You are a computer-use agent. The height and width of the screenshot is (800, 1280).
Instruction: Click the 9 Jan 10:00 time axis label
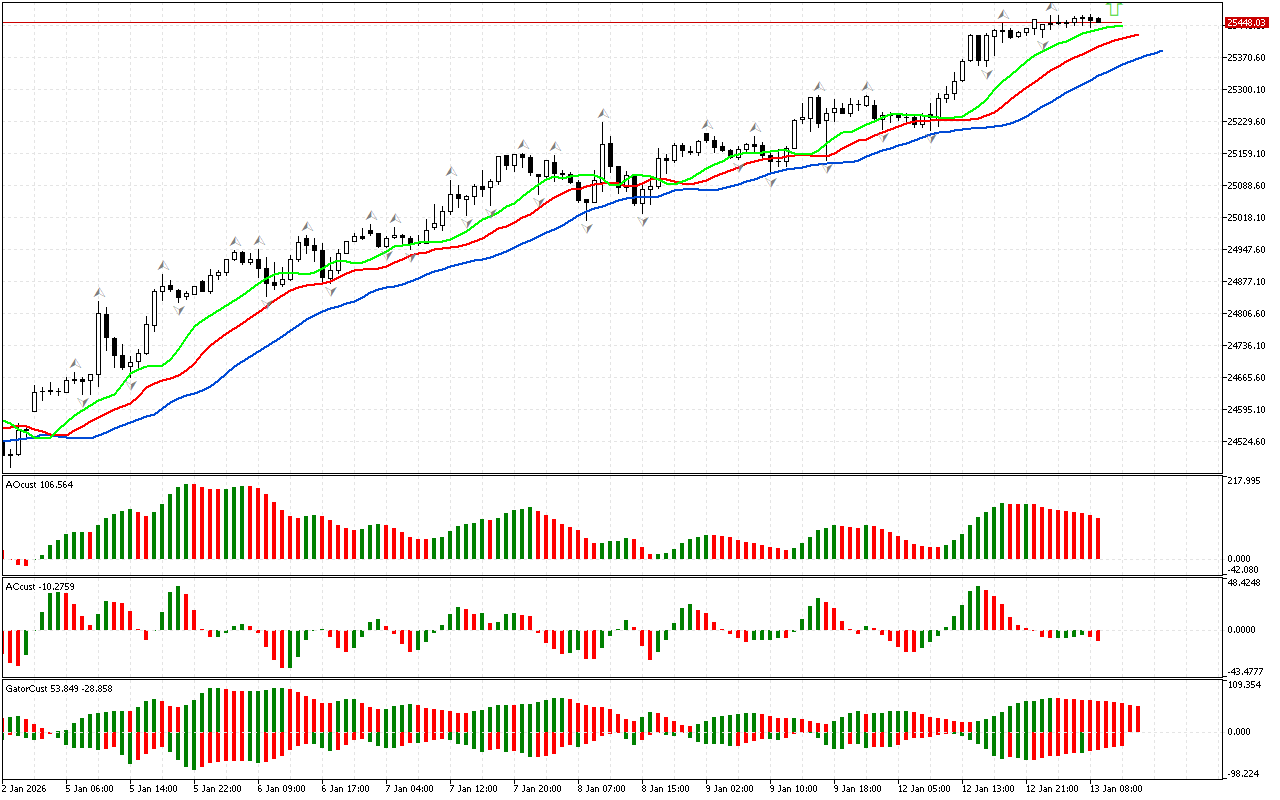794,788
